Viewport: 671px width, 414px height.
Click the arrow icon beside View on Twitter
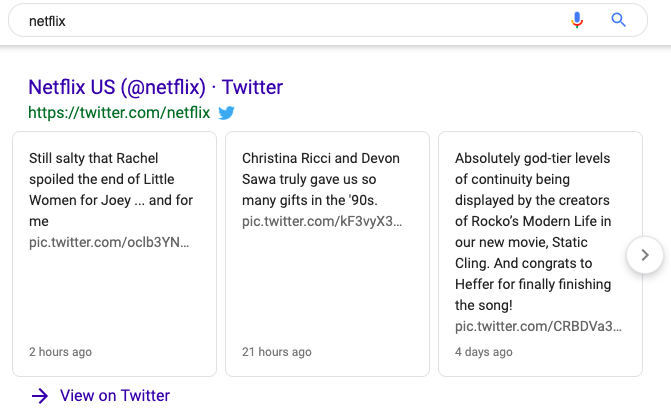point(40,396)
